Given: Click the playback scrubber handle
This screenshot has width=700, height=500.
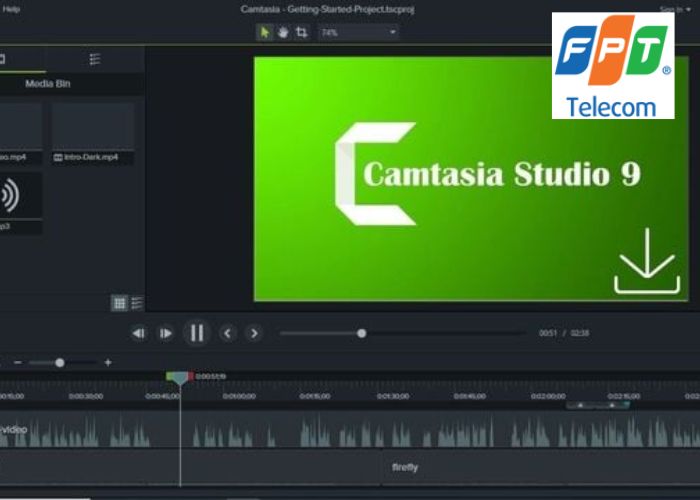Looking at the screenshot, I should coord(362,333).
